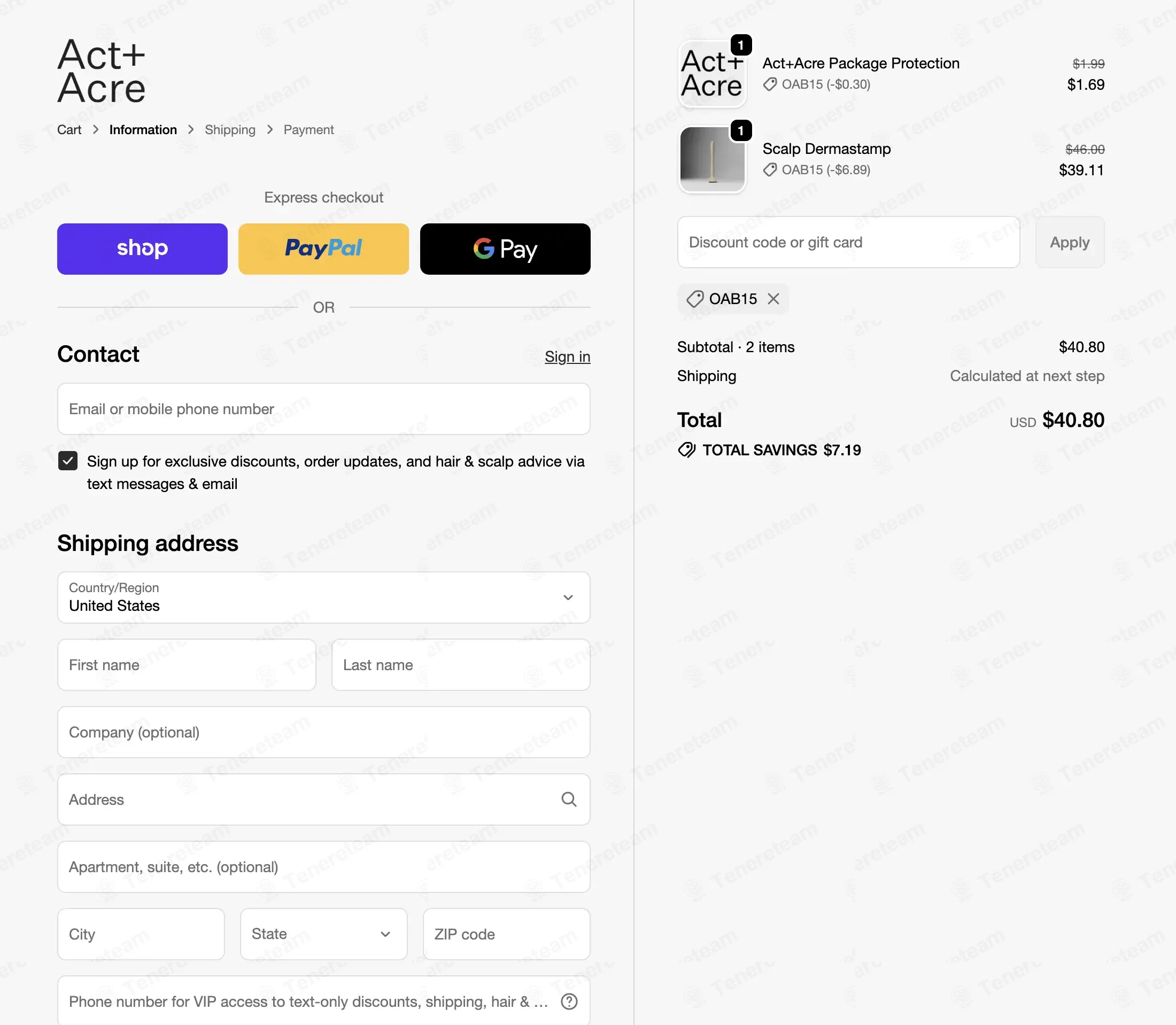
Task: Click the 'Subtotal · 2 items' label
Action: 736,347
